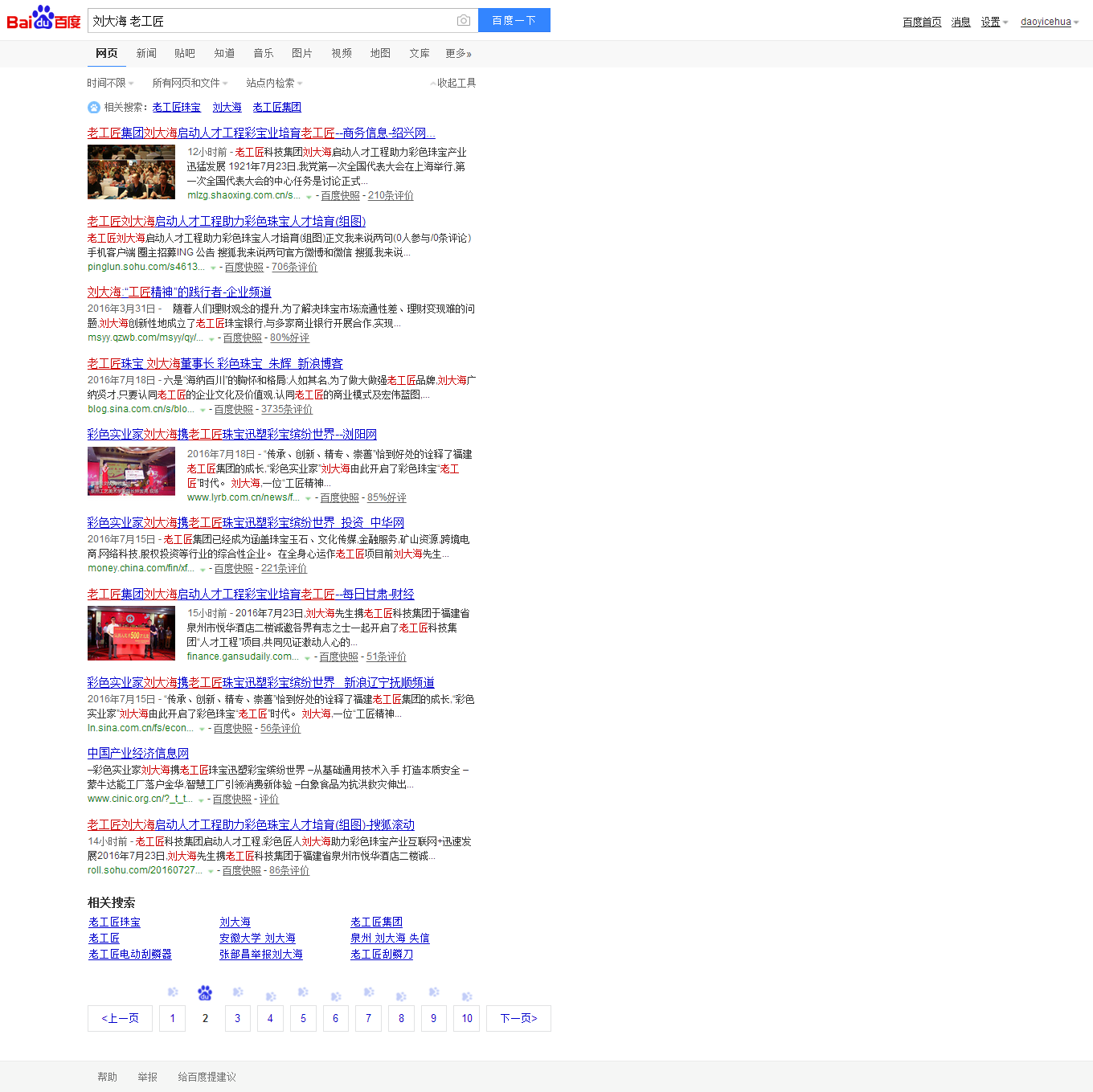This screenshot has width=1093, height=1092.
Task: Open the 中国产业经济信息网 result
Action: pyautogui.click(x=138, y=754)
